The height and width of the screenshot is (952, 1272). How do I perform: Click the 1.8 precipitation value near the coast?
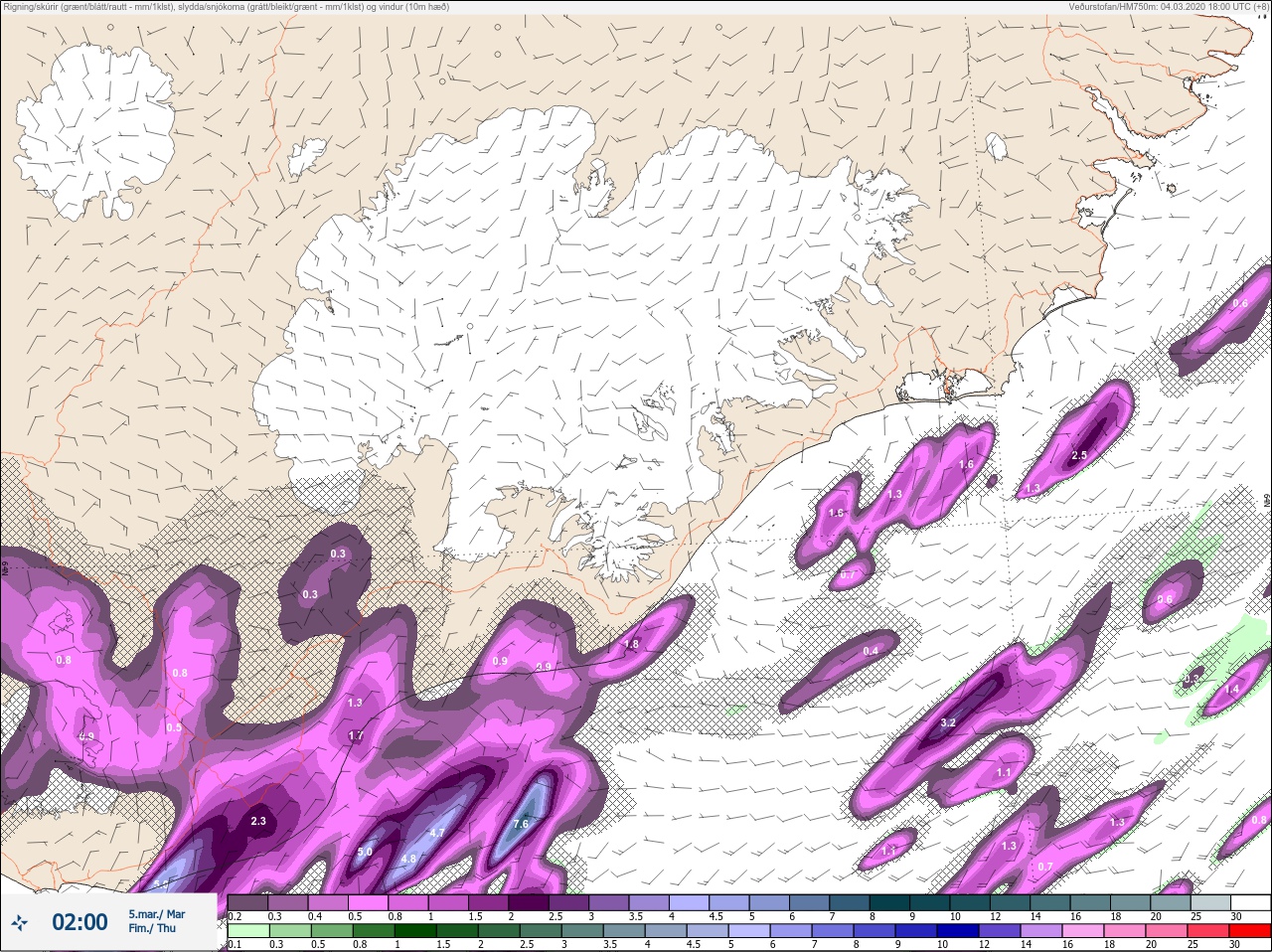click(631, 644)
